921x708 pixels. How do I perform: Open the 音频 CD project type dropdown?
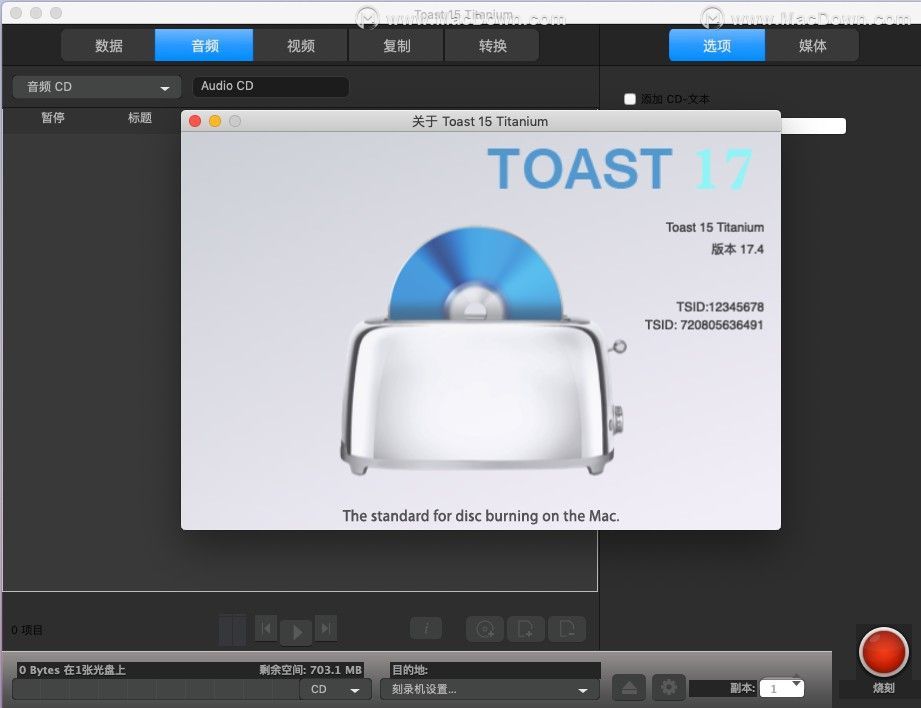pyautogui.click(x=97, y=87)
